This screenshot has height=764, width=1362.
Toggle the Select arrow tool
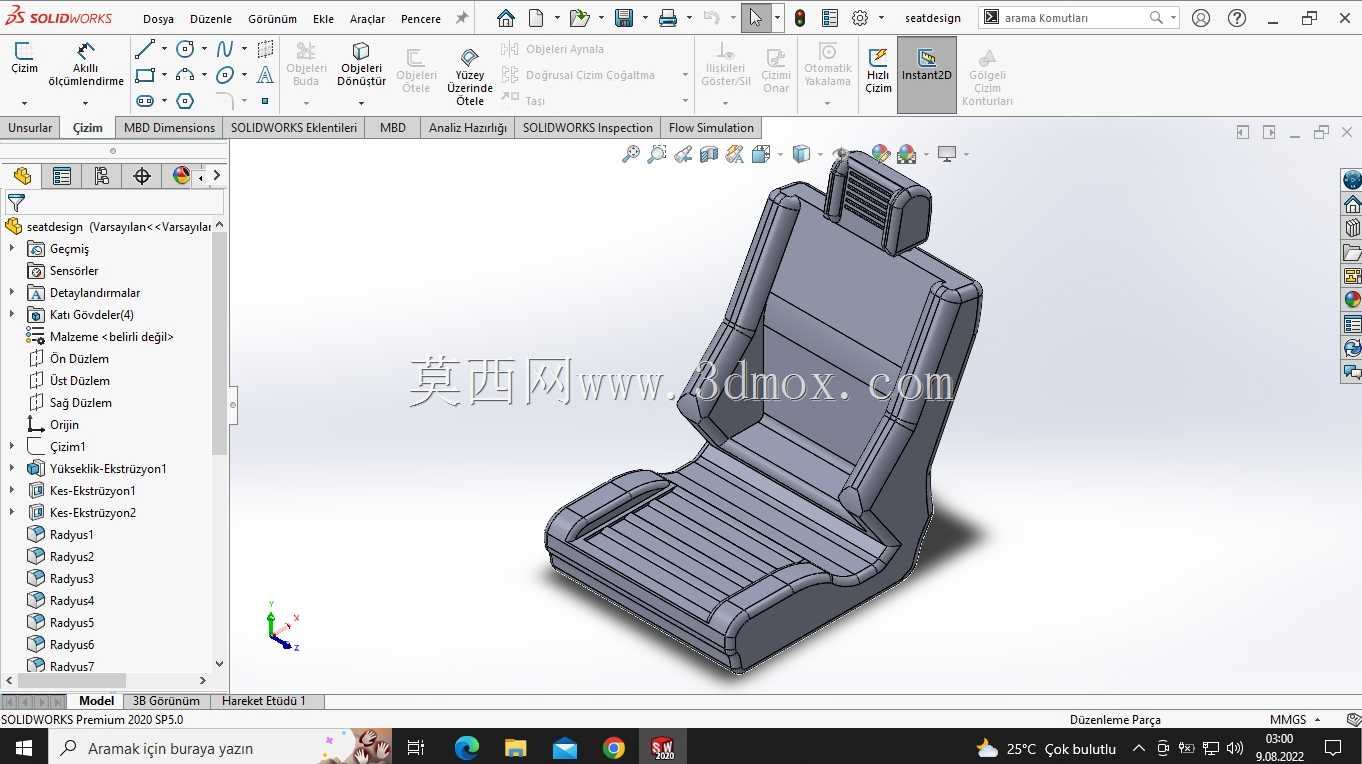pyautogui.click(x=756, y=18)
